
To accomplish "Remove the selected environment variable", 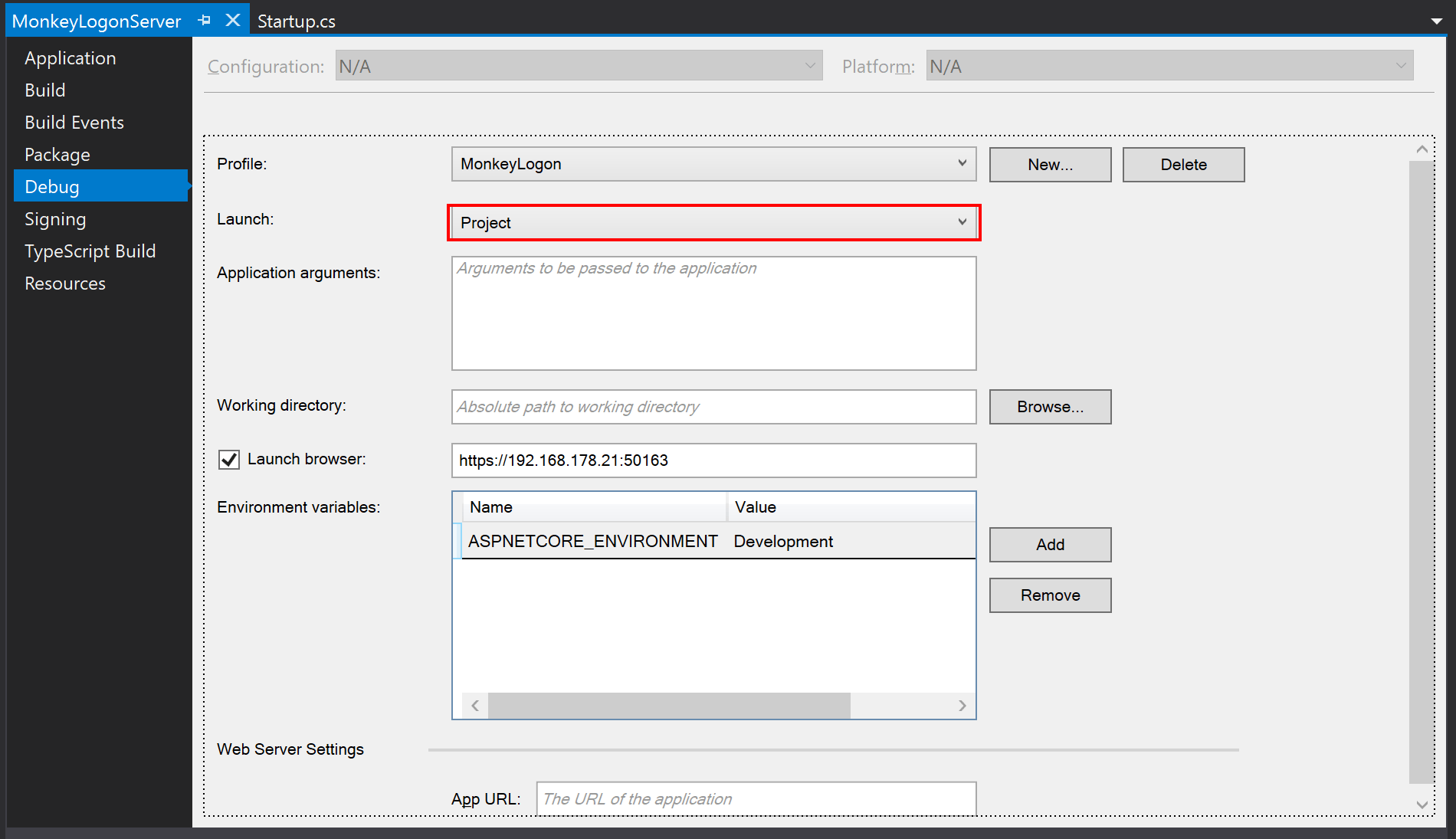I will point(1050,595).
